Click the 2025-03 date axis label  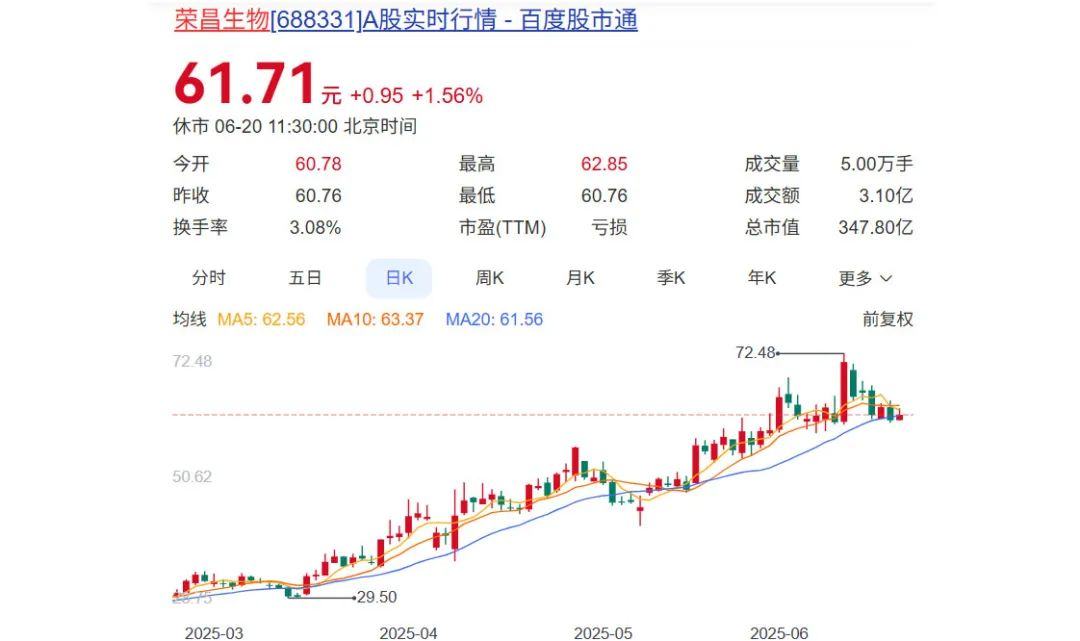click(x=214, y=633)
